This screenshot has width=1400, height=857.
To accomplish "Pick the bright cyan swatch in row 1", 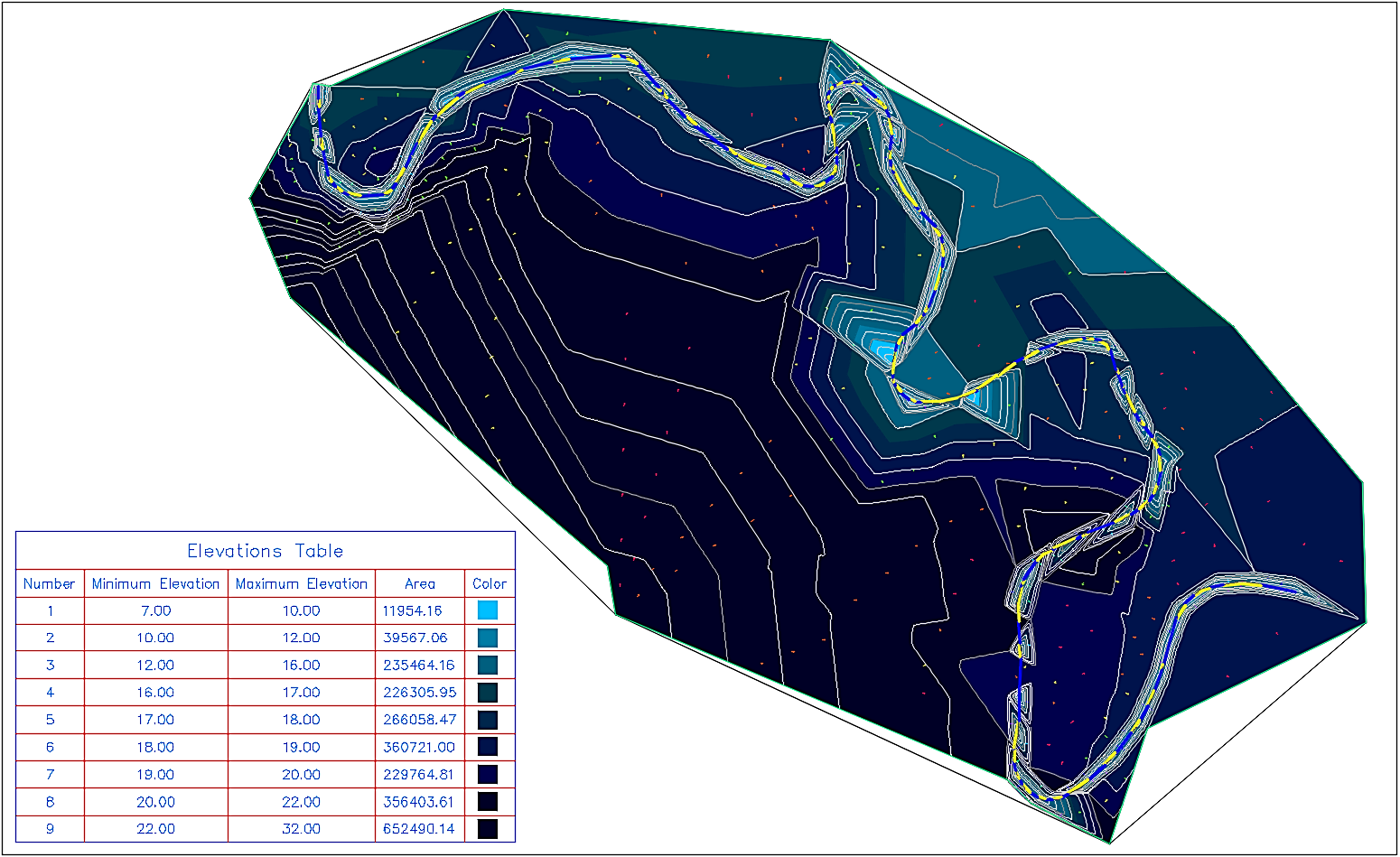I will click(x=488, y=610).
